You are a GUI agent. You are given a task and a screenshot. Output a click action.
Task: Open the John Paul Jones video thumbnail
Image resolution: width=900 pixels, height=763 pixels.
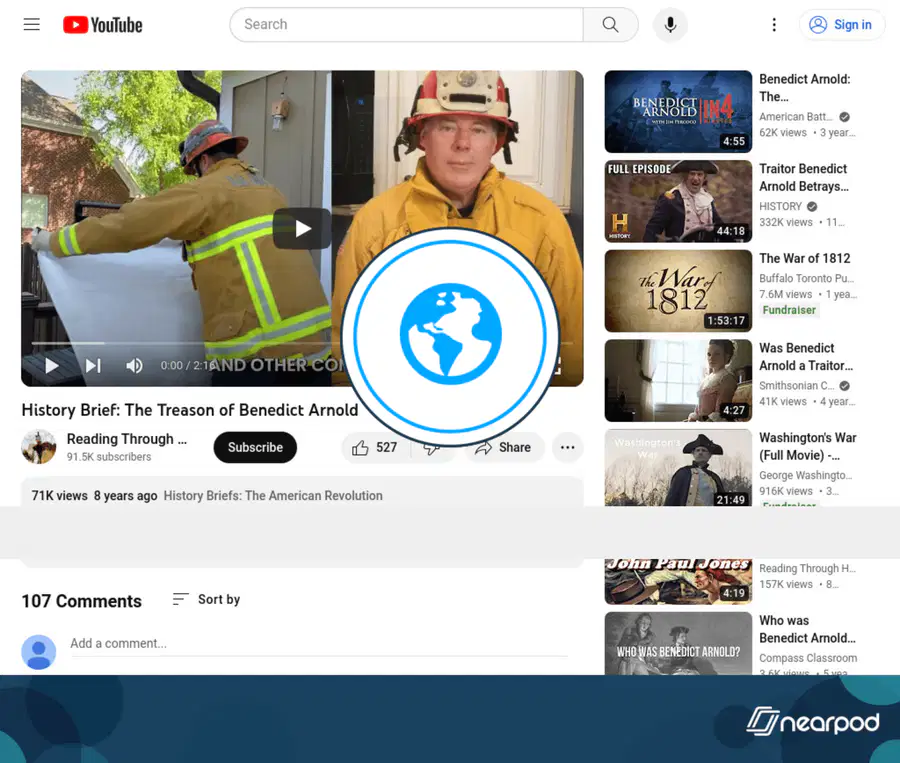[x=678, y=581]
